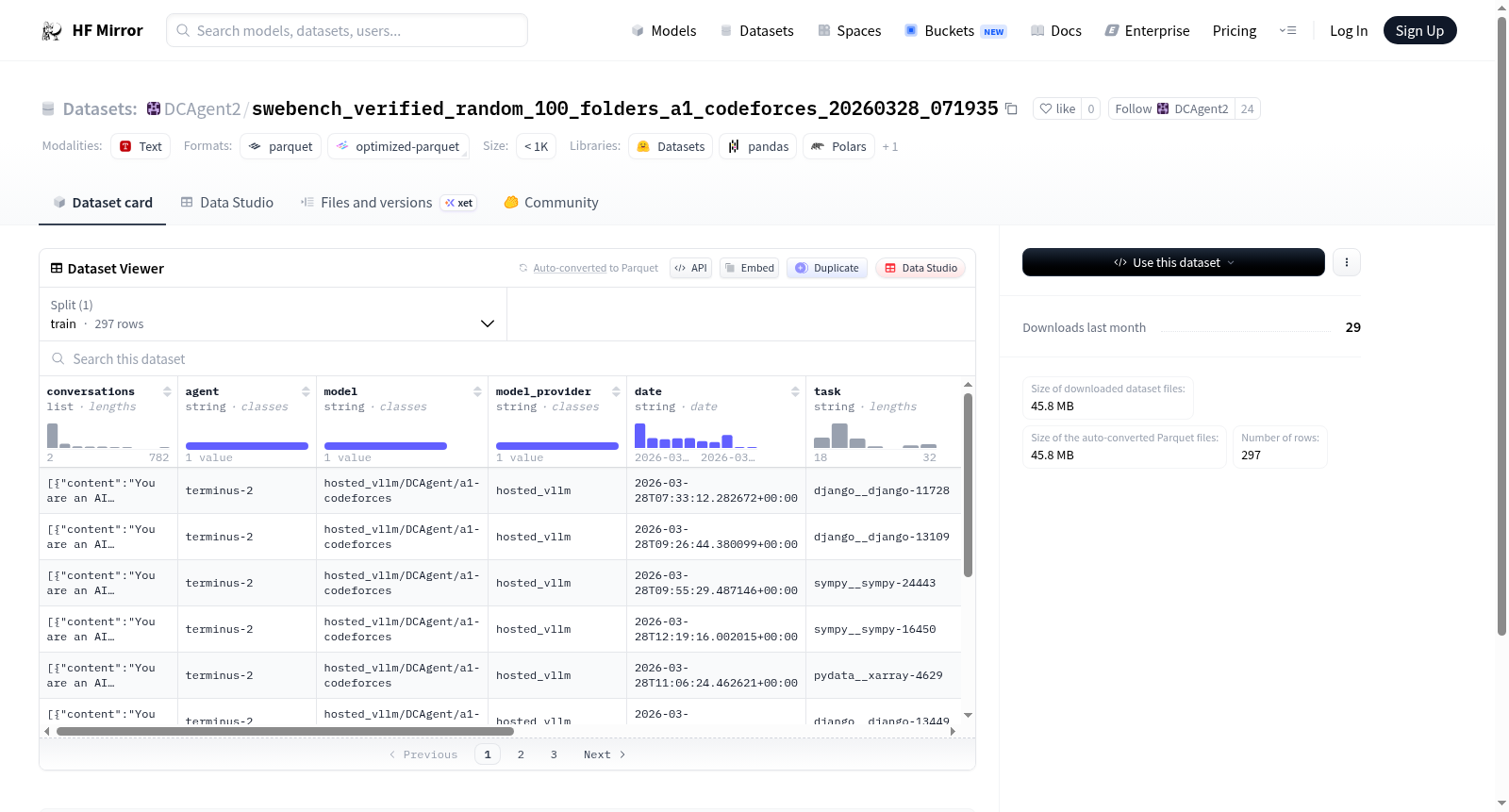Viewport: 1509px width, 812px height.
Task: Open the Use this dataset dropdown
Action: (1173, 262)
